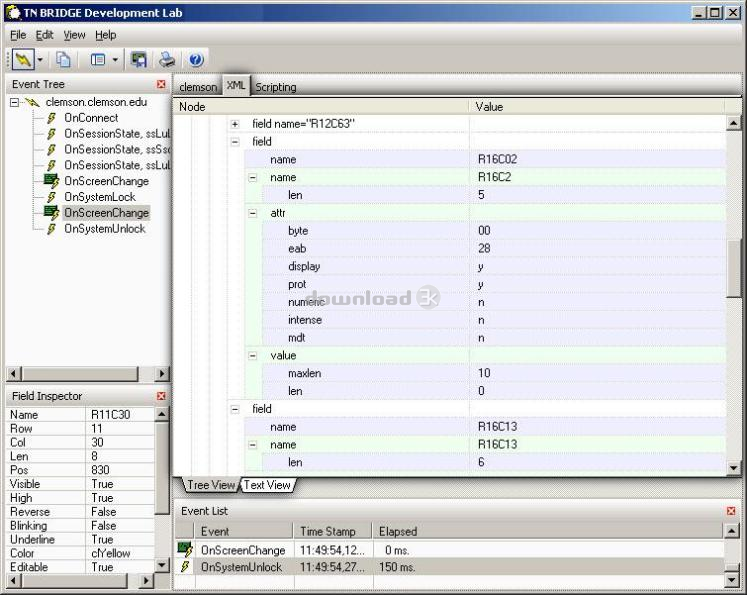Close the Event Tree panel
The width and height of the screenshot is (747, 595).
click(162, 85)
